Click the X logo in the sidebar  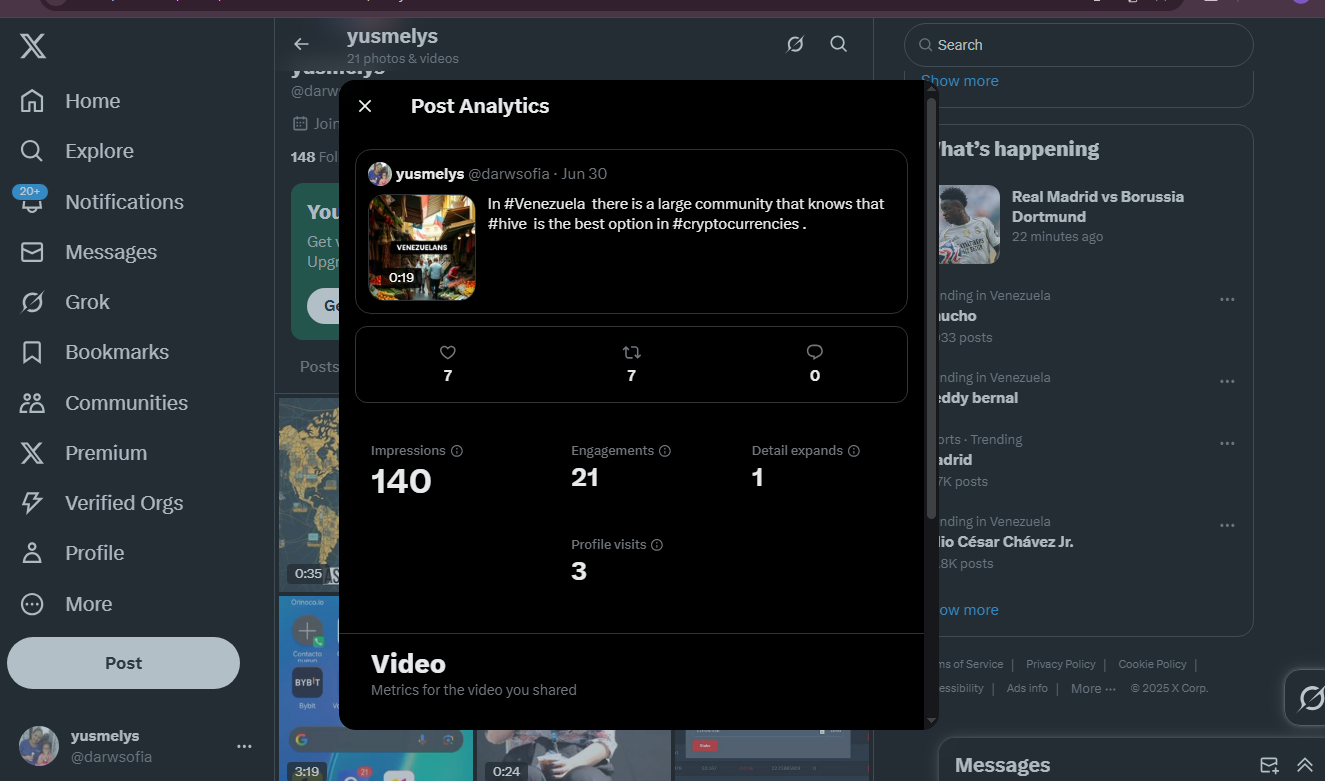33,46
